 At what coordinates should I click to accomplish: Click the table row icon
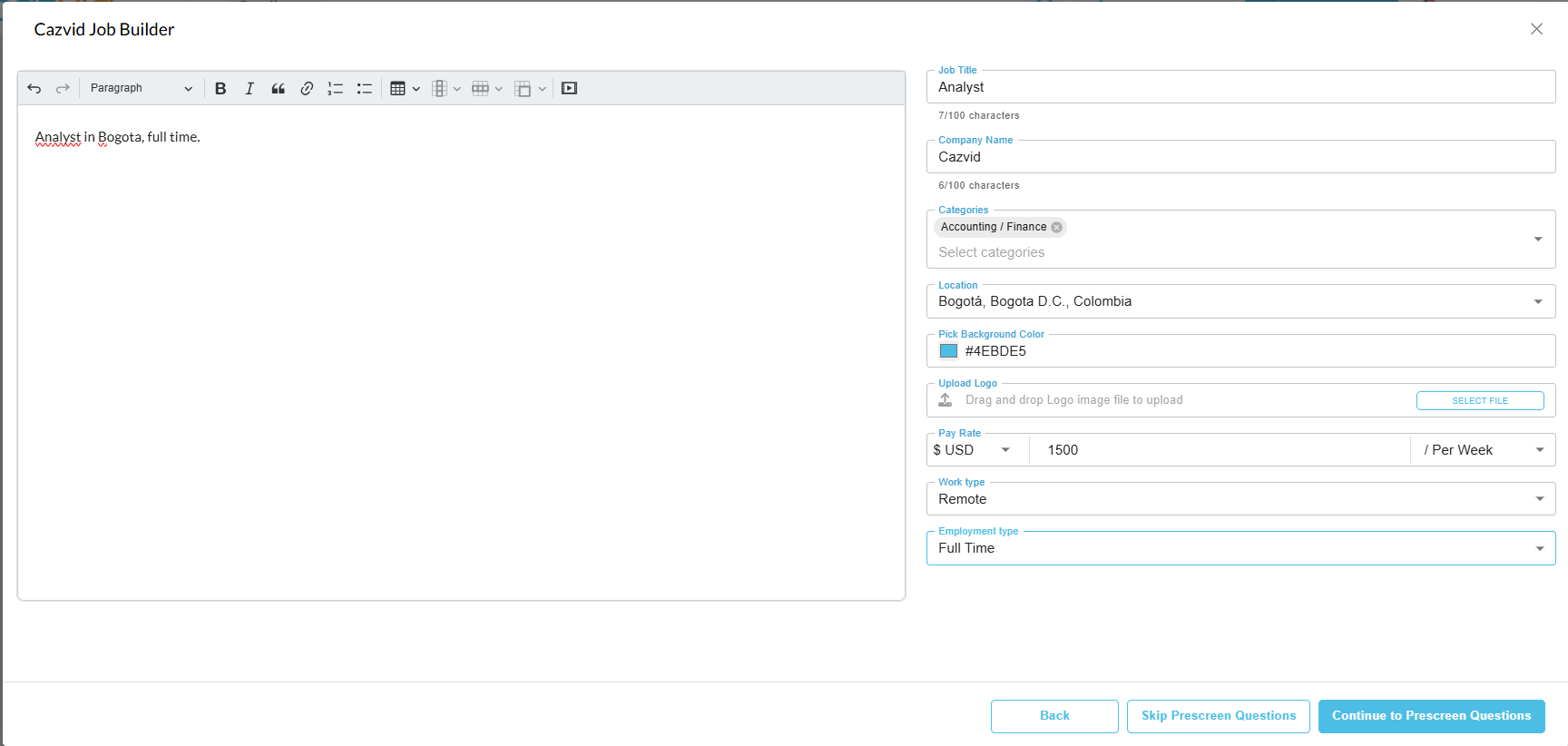point(481,88)
